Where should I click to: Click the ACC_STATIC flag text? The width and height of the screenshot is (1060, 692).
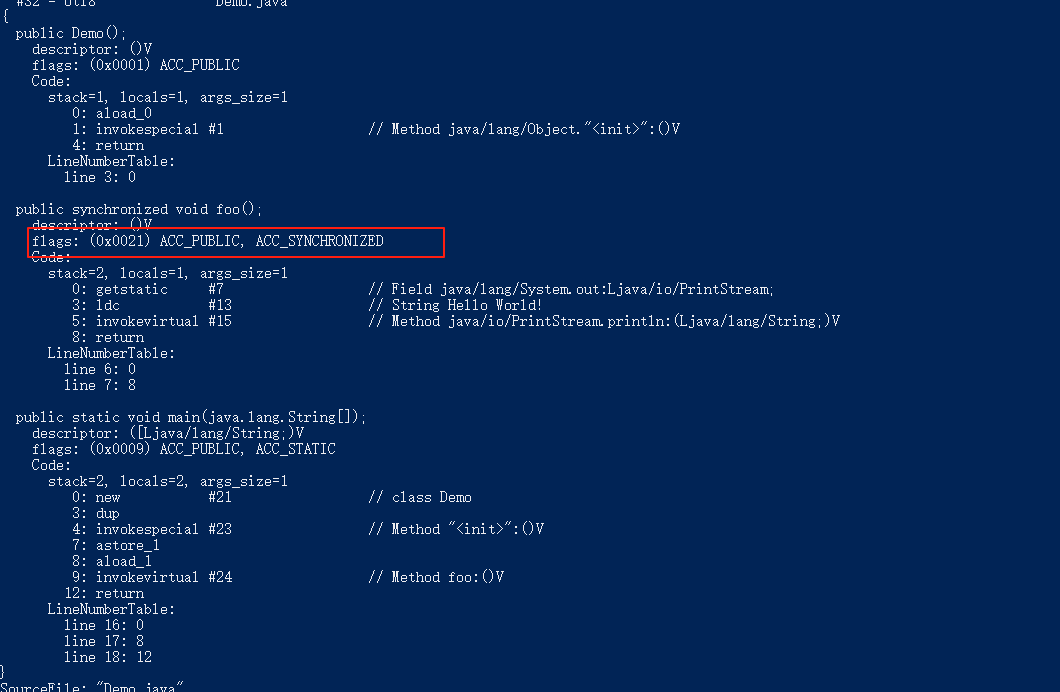(295, 449)
